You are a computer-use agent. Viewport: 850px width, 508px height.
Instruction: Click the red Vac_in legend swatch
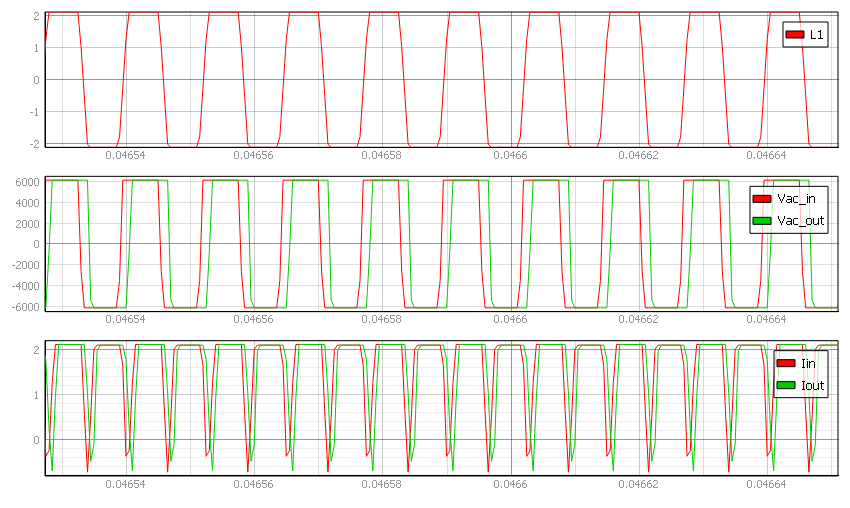(762, 198)
